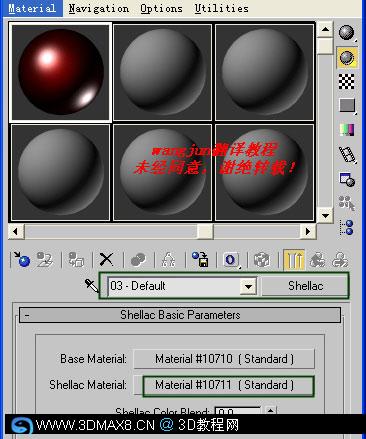This screenshot has height=439, width=366.
Task: Click Assign Material to Selection icon
Action: 76,259
